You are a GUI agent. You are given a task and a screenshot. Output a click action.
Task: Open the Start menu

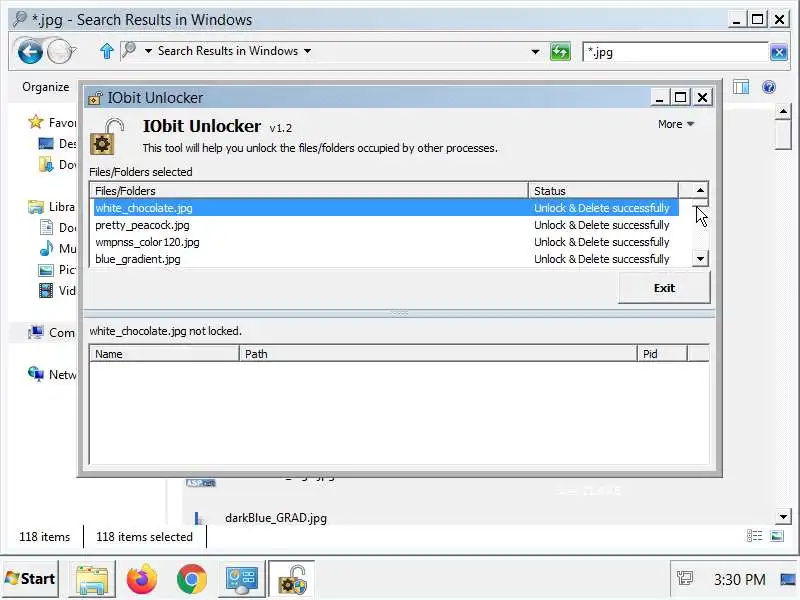click(30, 579)
